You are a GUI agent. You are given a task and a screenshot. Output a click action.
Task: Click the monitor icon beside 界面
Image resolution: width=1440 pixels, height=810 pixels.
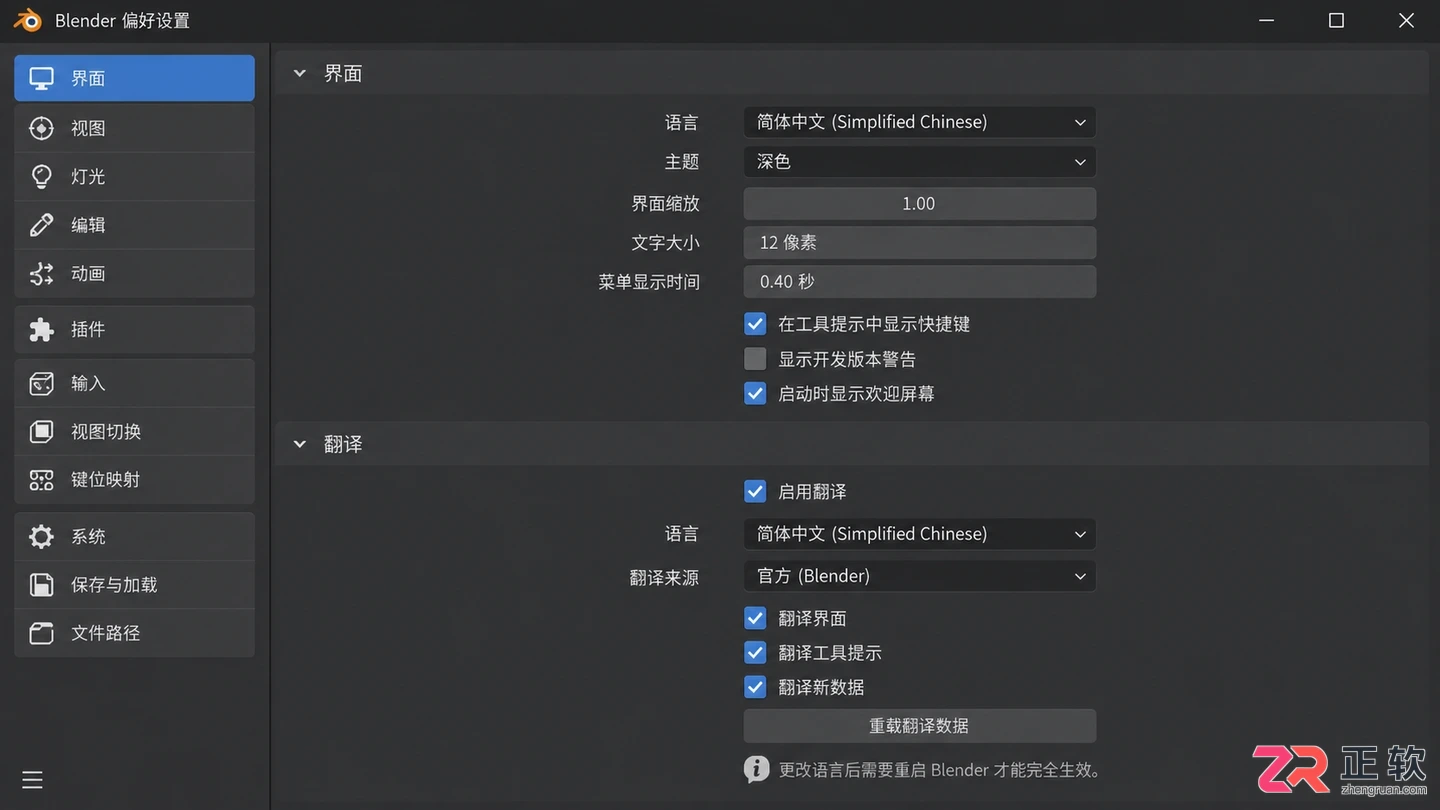(x=41, y=78)
